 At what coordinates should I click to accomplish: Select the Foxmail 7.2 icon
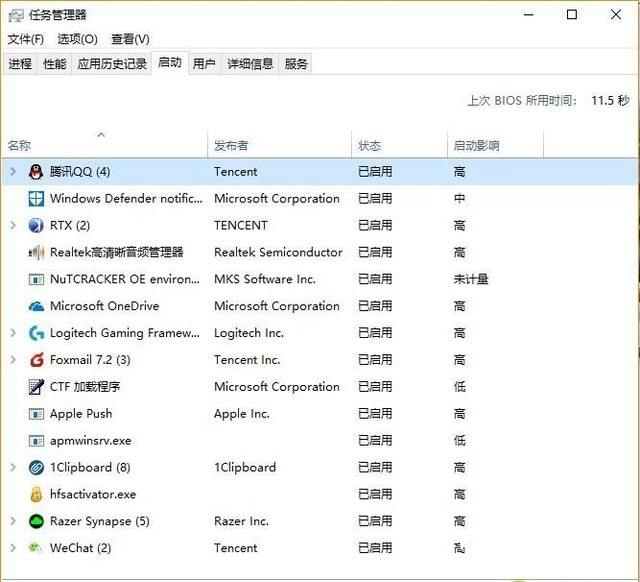point(36,360)
